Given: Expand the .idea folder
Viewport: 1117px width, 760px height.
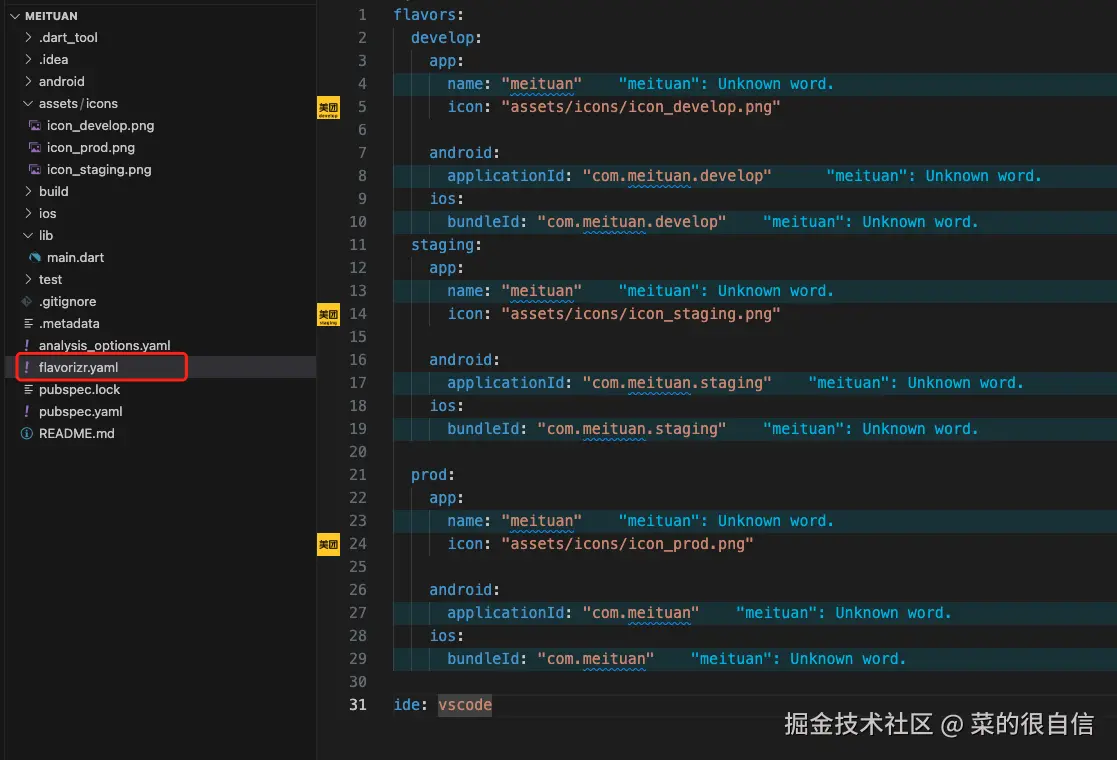Looking at the screenshot, I should click(28, 59).
